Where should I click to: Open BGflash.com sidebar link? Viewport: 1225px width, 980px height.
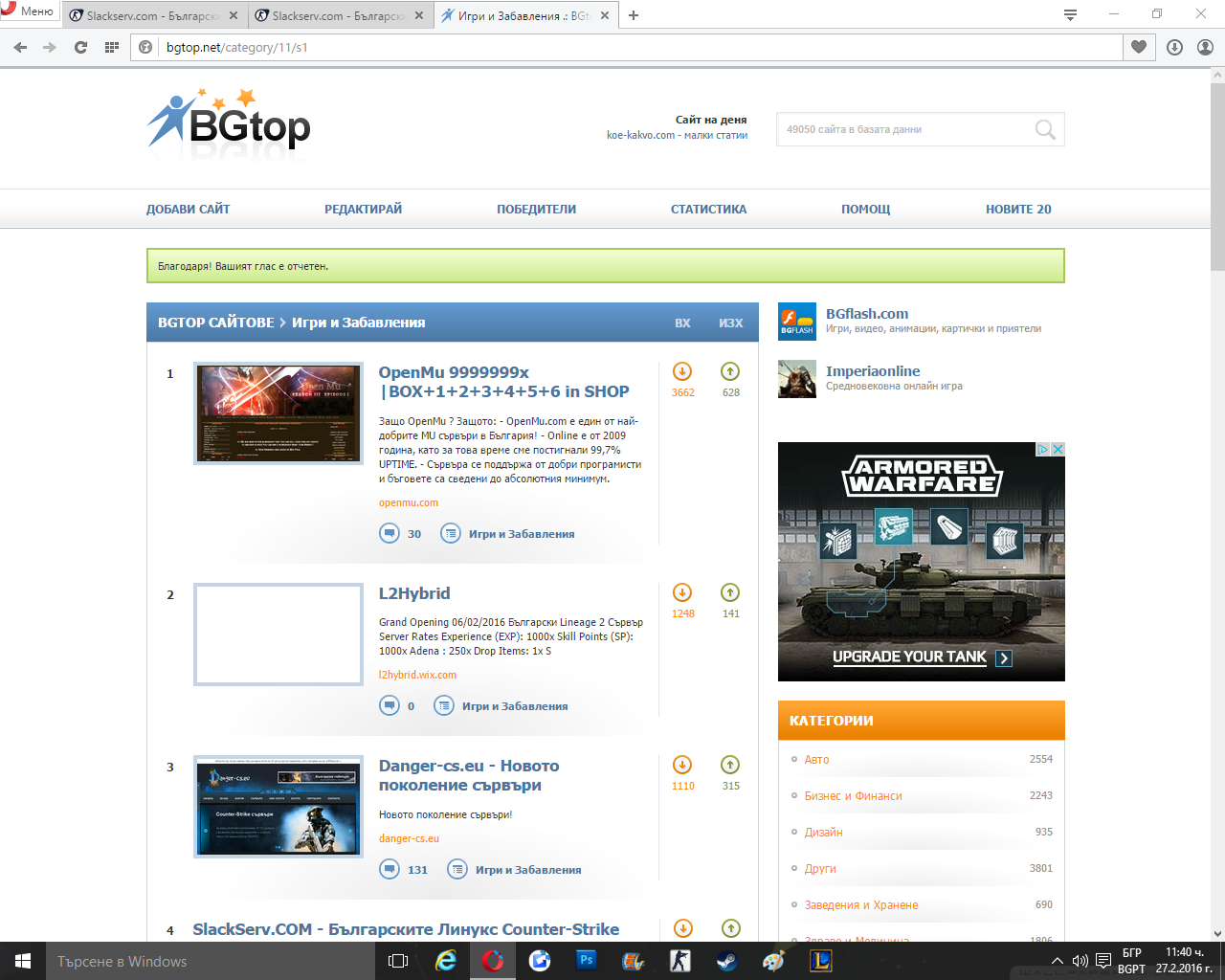coord(867,314)
